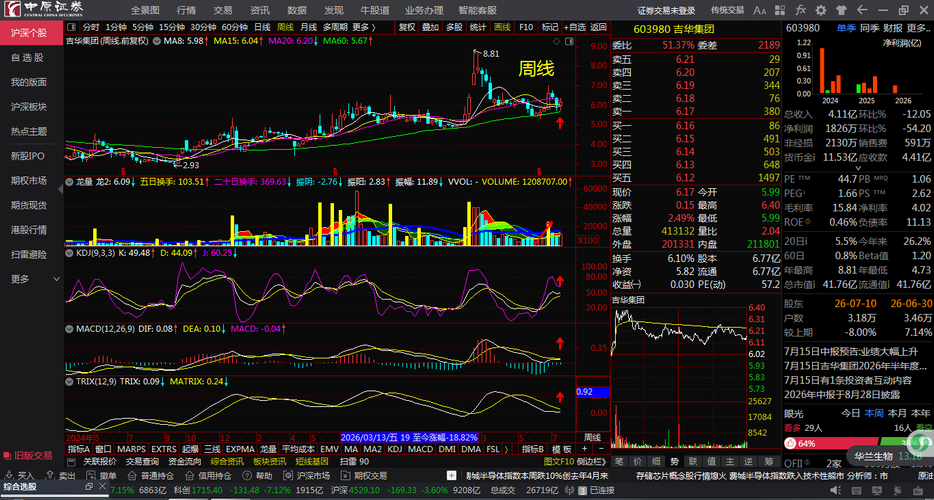The image size is (934, 500).
Task: Click the 帮助 help icon
Action: (x=246, y=476)
